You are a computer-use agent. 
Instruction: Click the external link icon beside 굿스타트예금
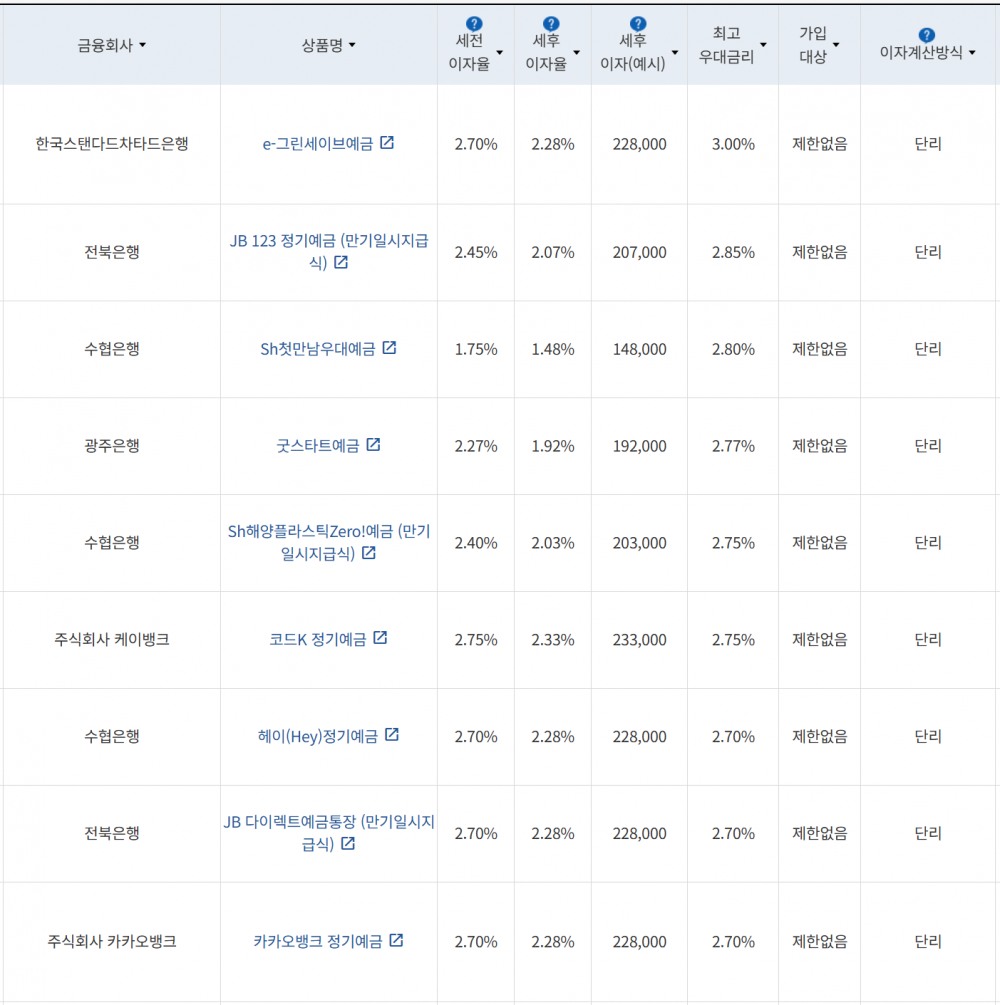tap(373, 446)
